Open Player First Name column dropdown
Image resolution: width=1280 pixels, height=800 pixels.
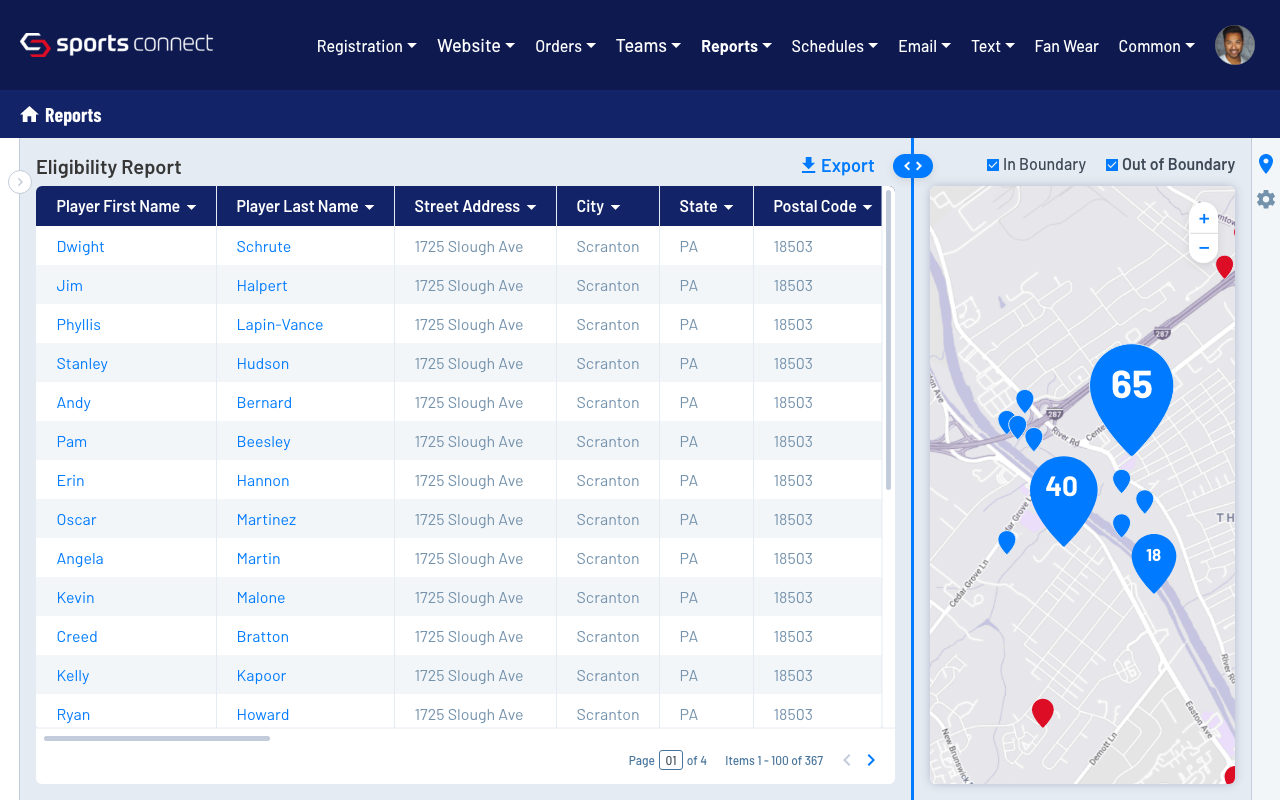191,207
